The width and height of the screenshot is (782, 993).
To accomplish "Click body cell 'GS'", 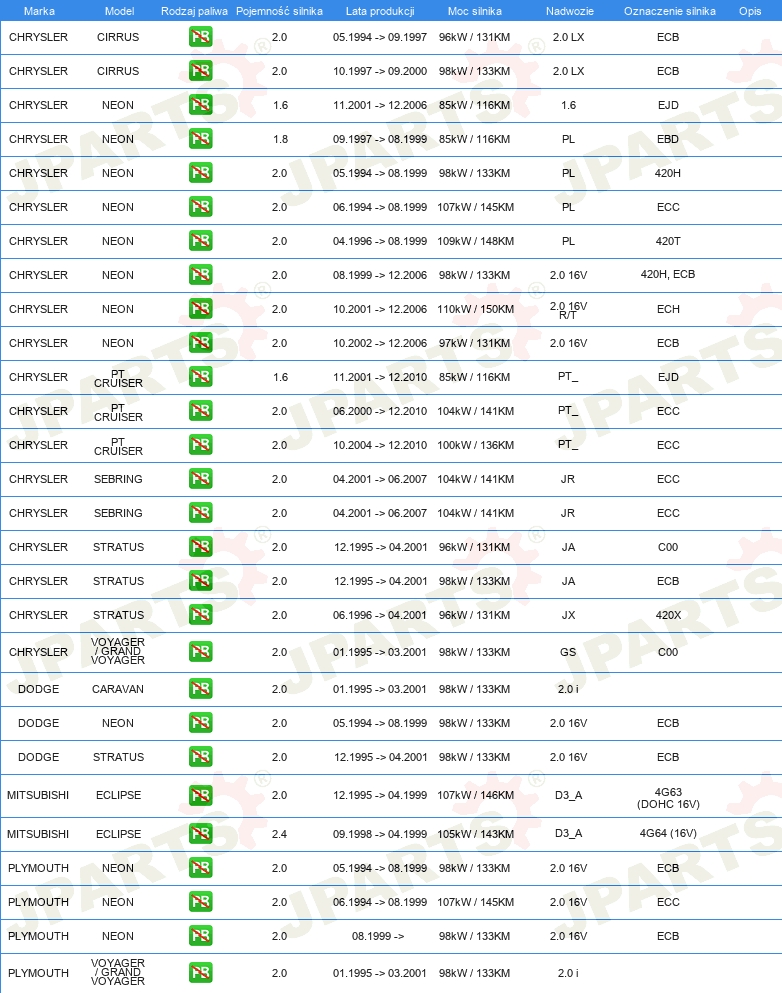I will pyautogui.click(x=569, y=652).
